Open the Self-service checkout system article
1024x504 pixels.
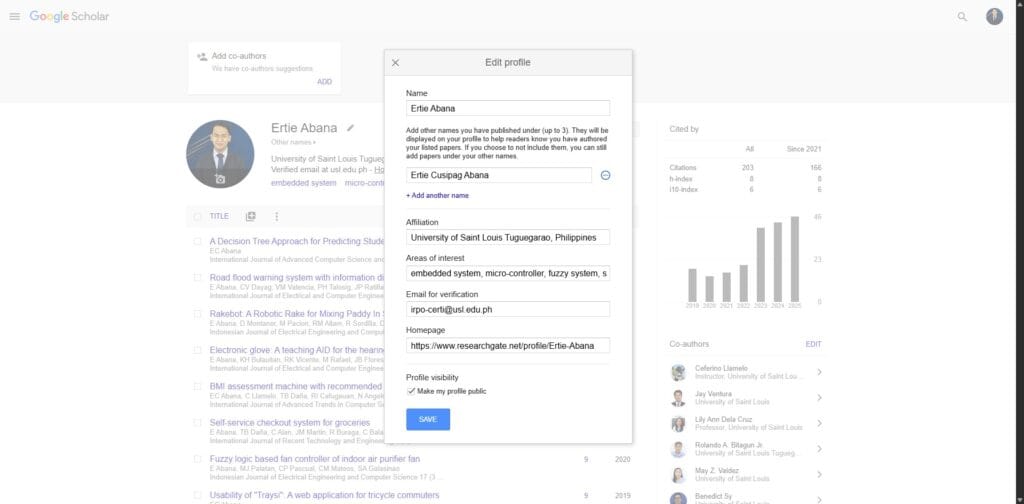(290, 422)
